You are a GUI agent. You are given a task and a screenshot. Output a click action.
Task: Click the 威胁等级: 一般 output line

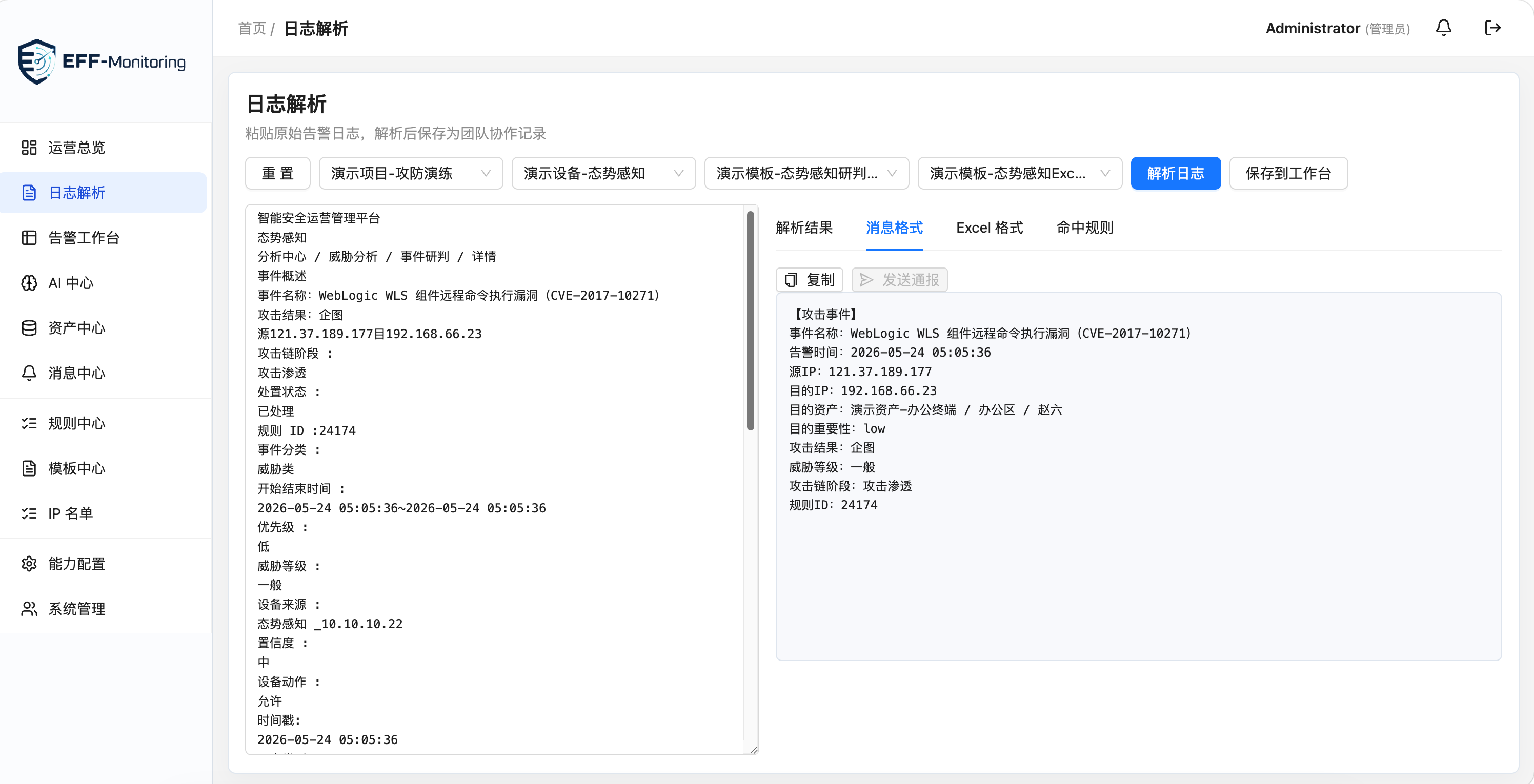click(832, 467)
